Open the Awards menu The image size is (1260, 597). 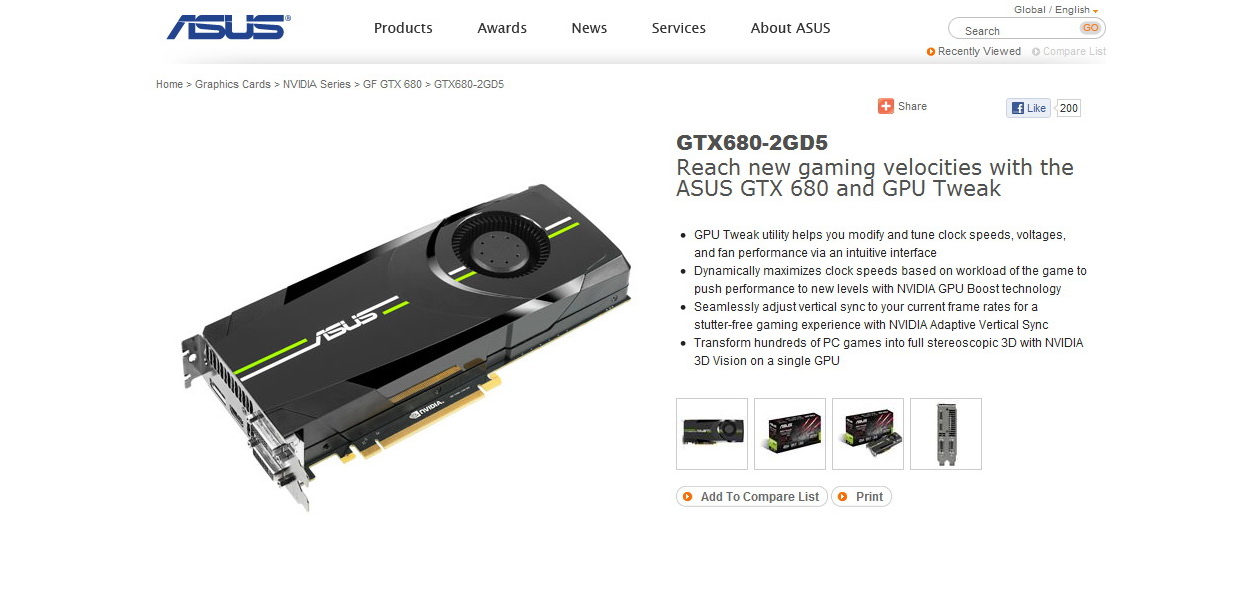(502, 28)
